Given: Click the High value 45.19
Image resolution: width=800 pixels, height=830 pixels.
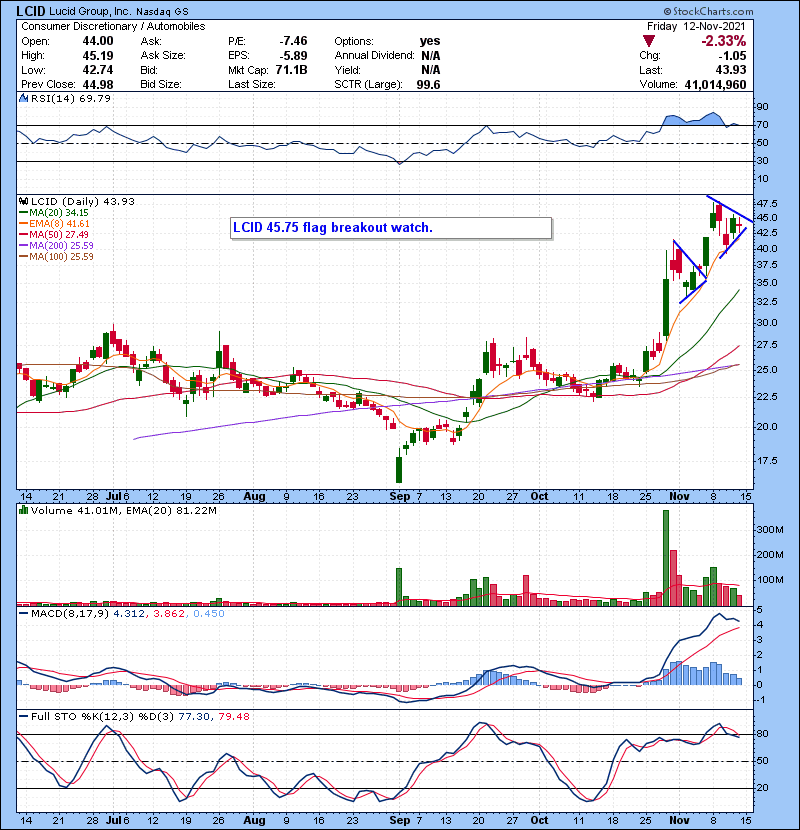Looking at the screenshot, I should pos(98,56).
